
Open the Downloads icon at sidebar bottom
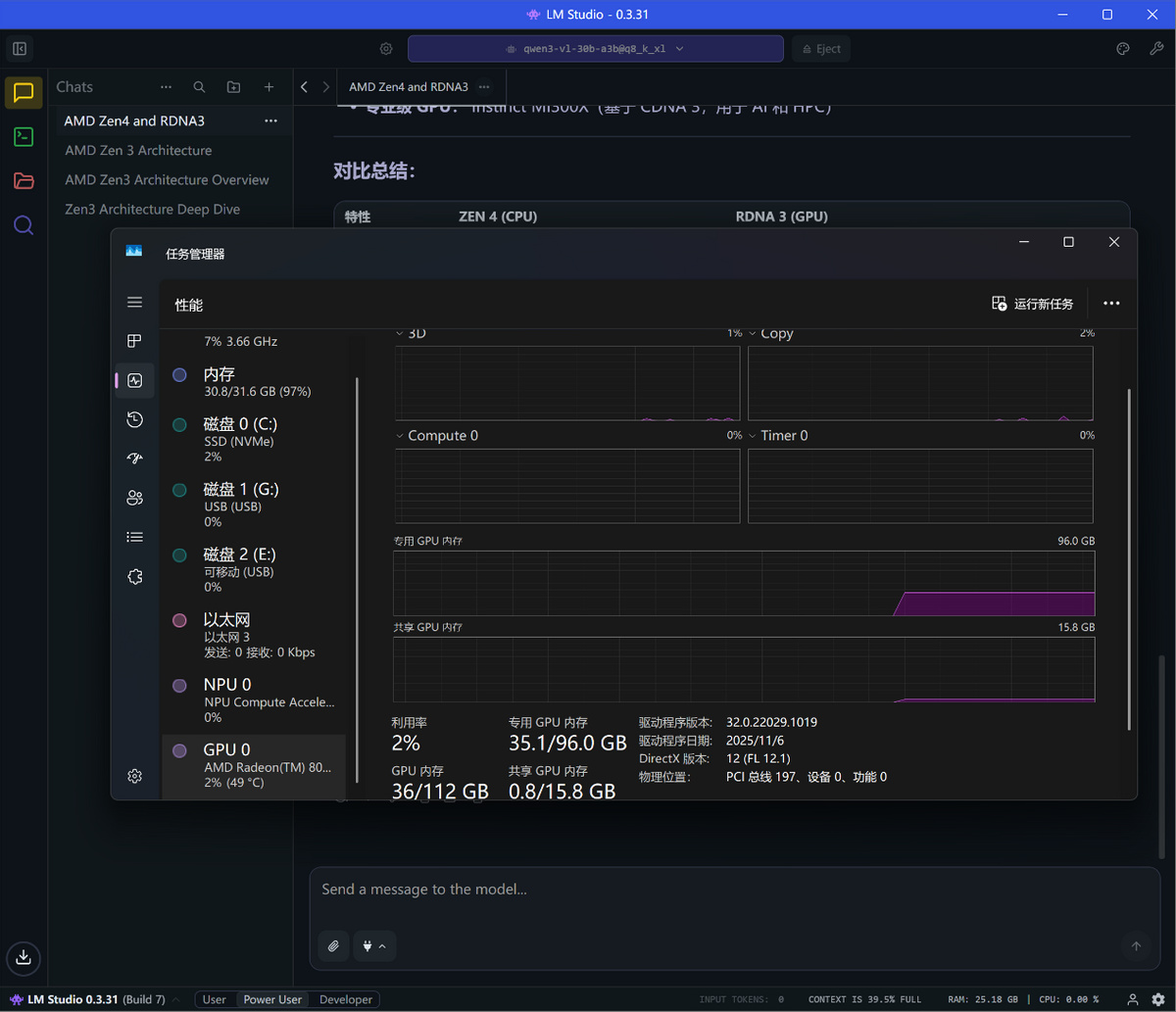click(24, 957)
